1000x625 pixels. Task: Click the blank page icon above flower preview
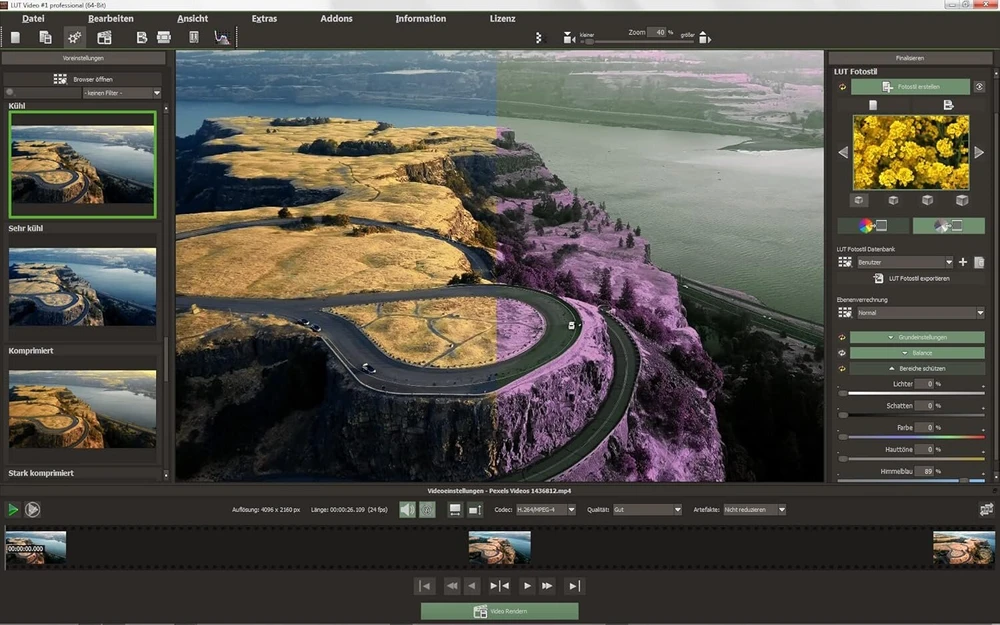(x=873, y=105)
